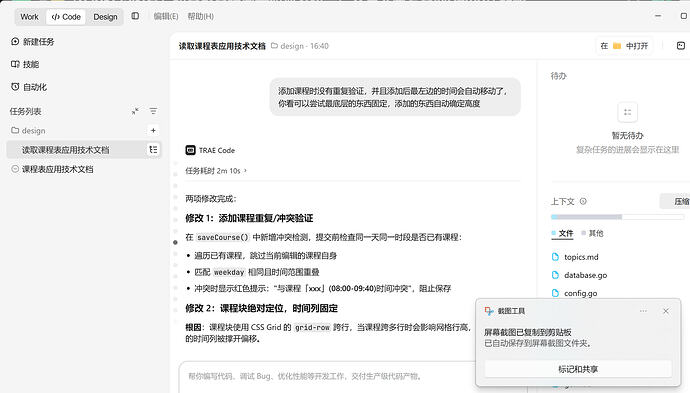Select task 课程表应用技术文档

58,169
